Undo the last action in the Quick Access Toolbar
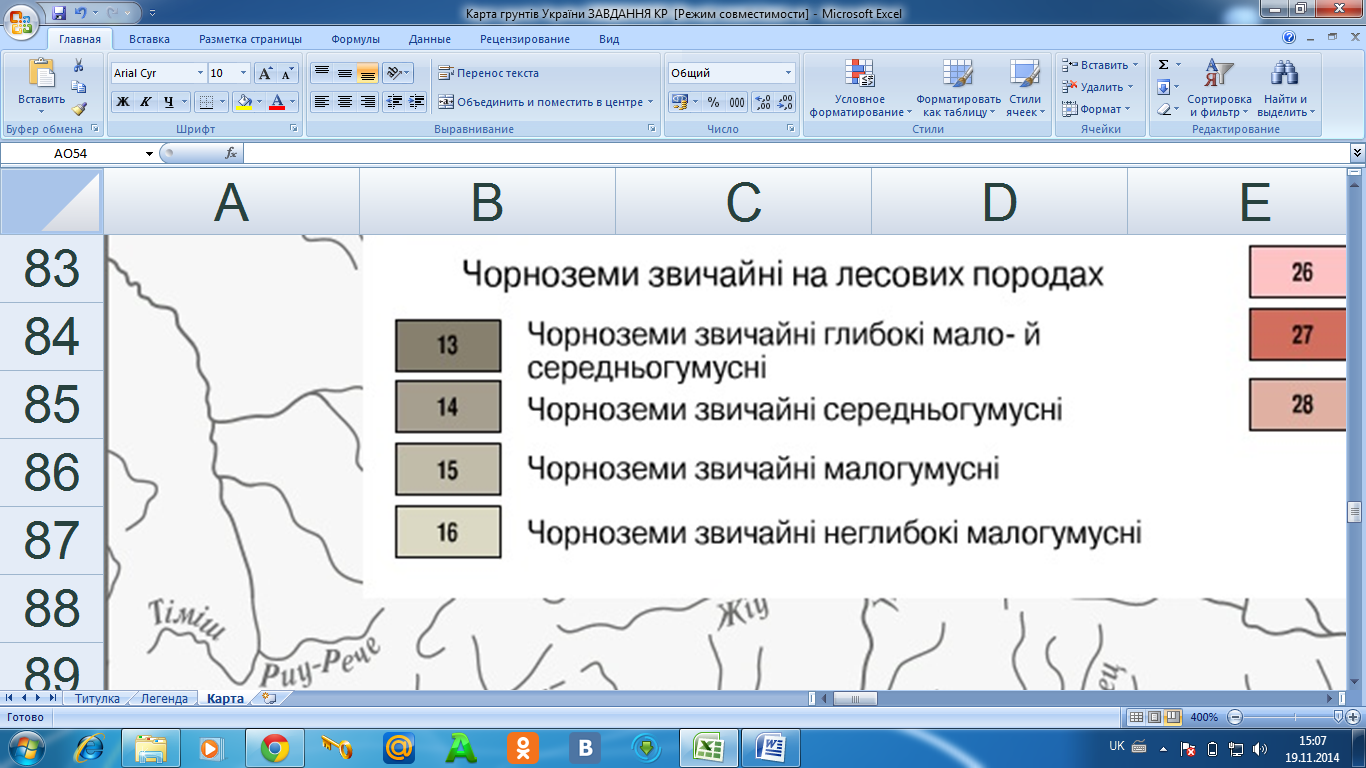The height and width of the screenshot is (768, 1366). coord(82,13)
